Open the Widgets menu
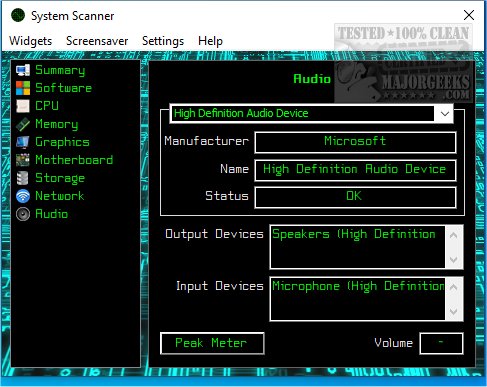 click(30, 41)
